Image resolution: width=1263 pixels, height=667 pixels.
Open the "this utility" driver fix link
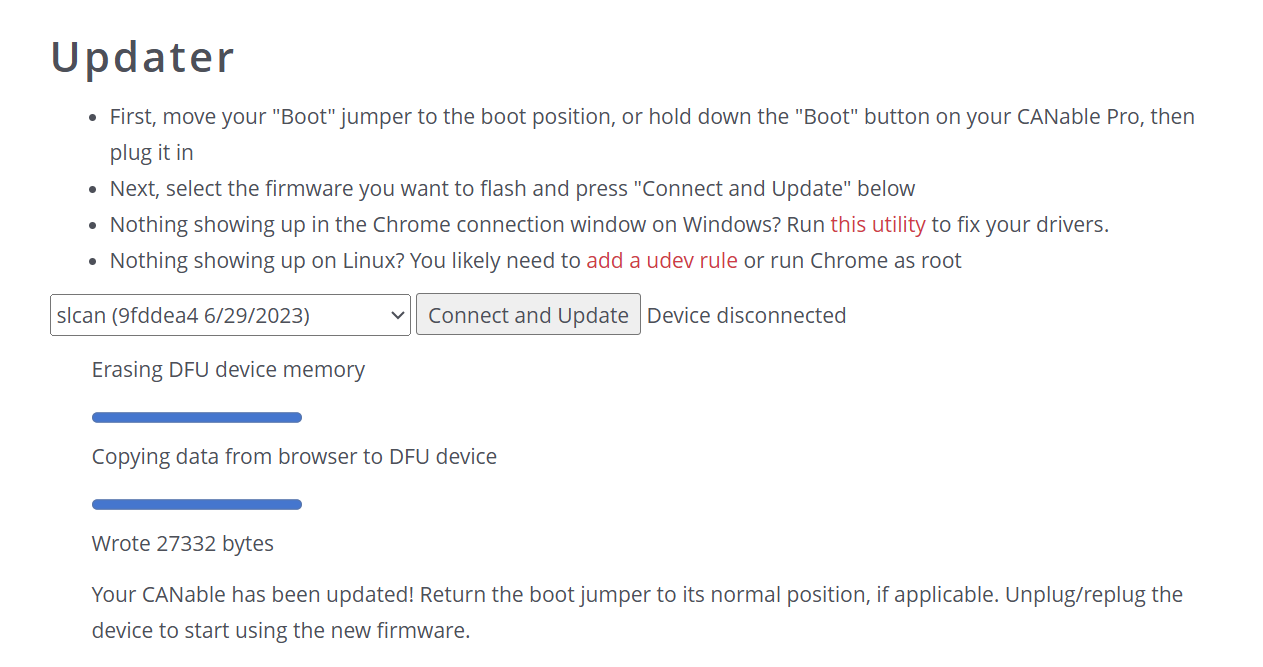[x=877, y=224]
